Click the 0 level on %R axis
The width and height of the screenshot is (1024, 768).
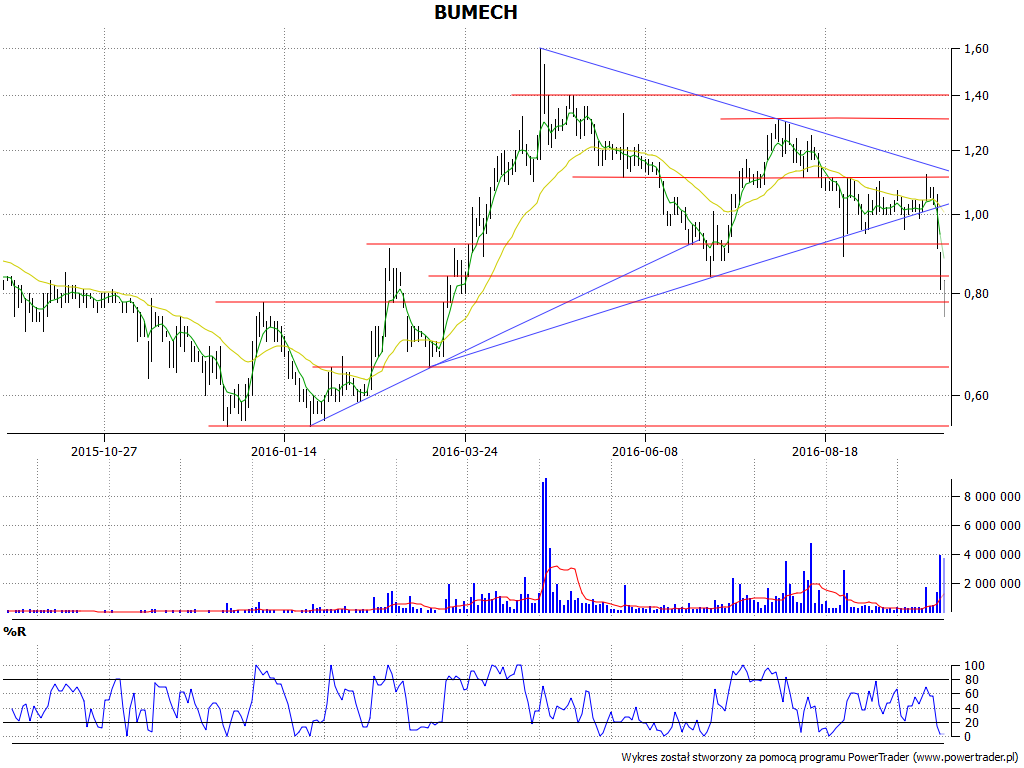[x=967, y=737]
